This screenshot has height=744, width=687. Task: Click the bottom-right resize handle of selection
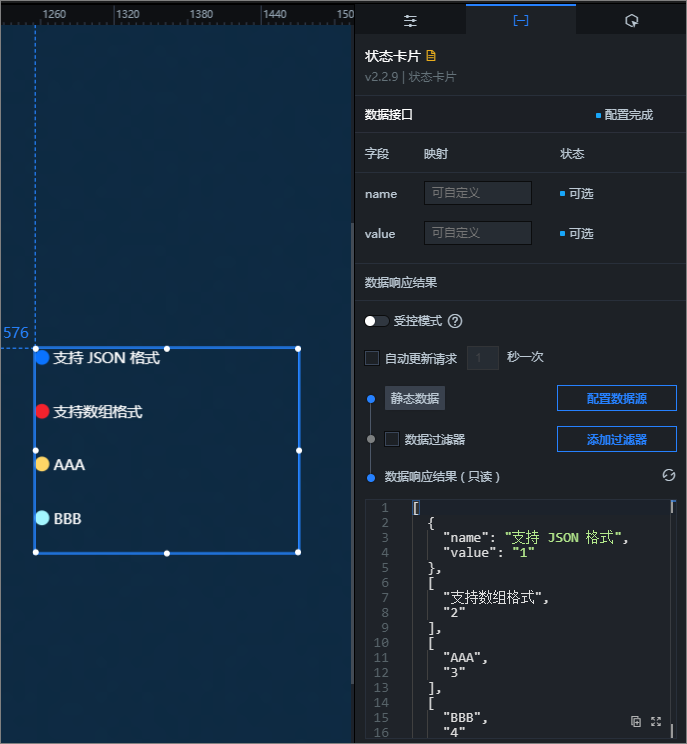pyautogui.click(x=298, y=552)
